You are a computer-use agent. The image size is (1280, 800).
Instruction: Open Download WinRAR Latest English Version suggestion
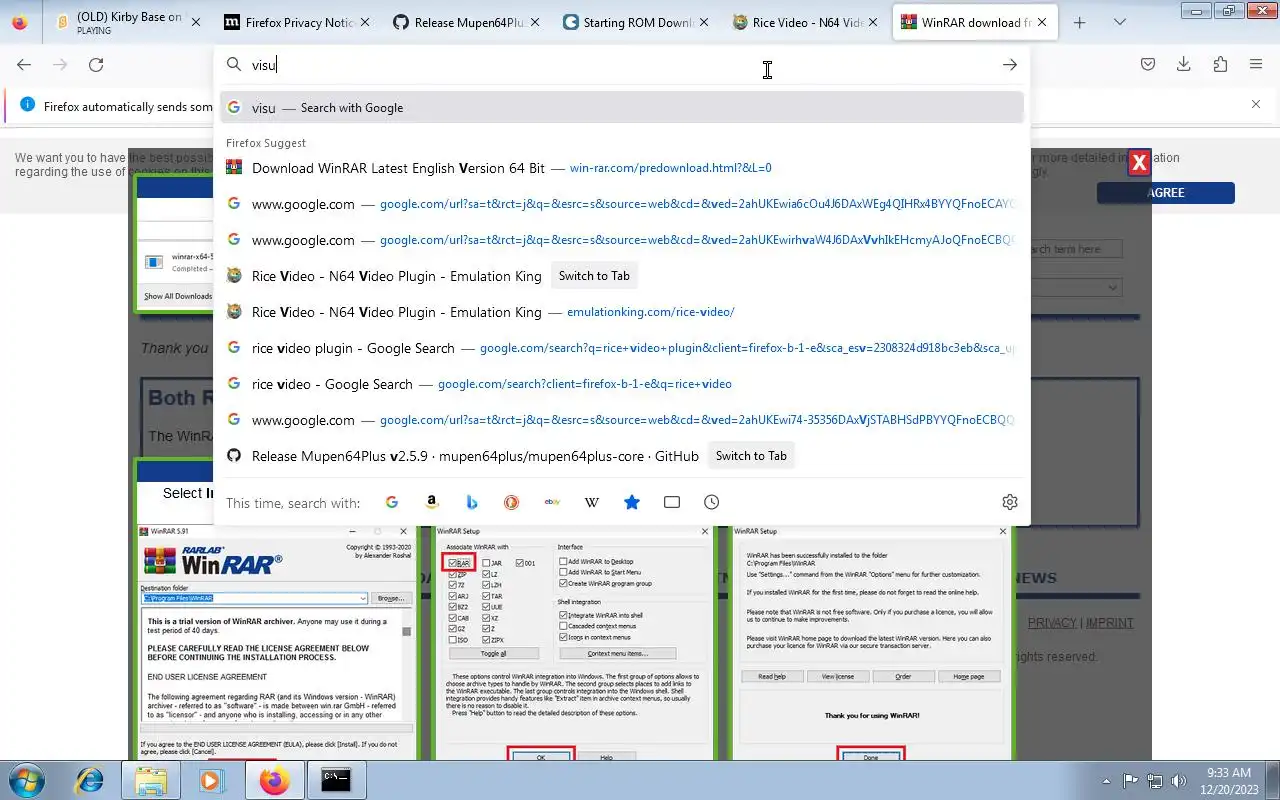coord(622,168)
